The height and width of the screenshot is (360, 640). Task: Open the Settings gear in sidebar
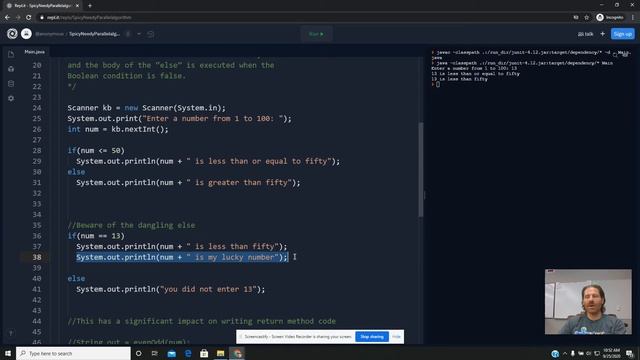pos(11,98)
